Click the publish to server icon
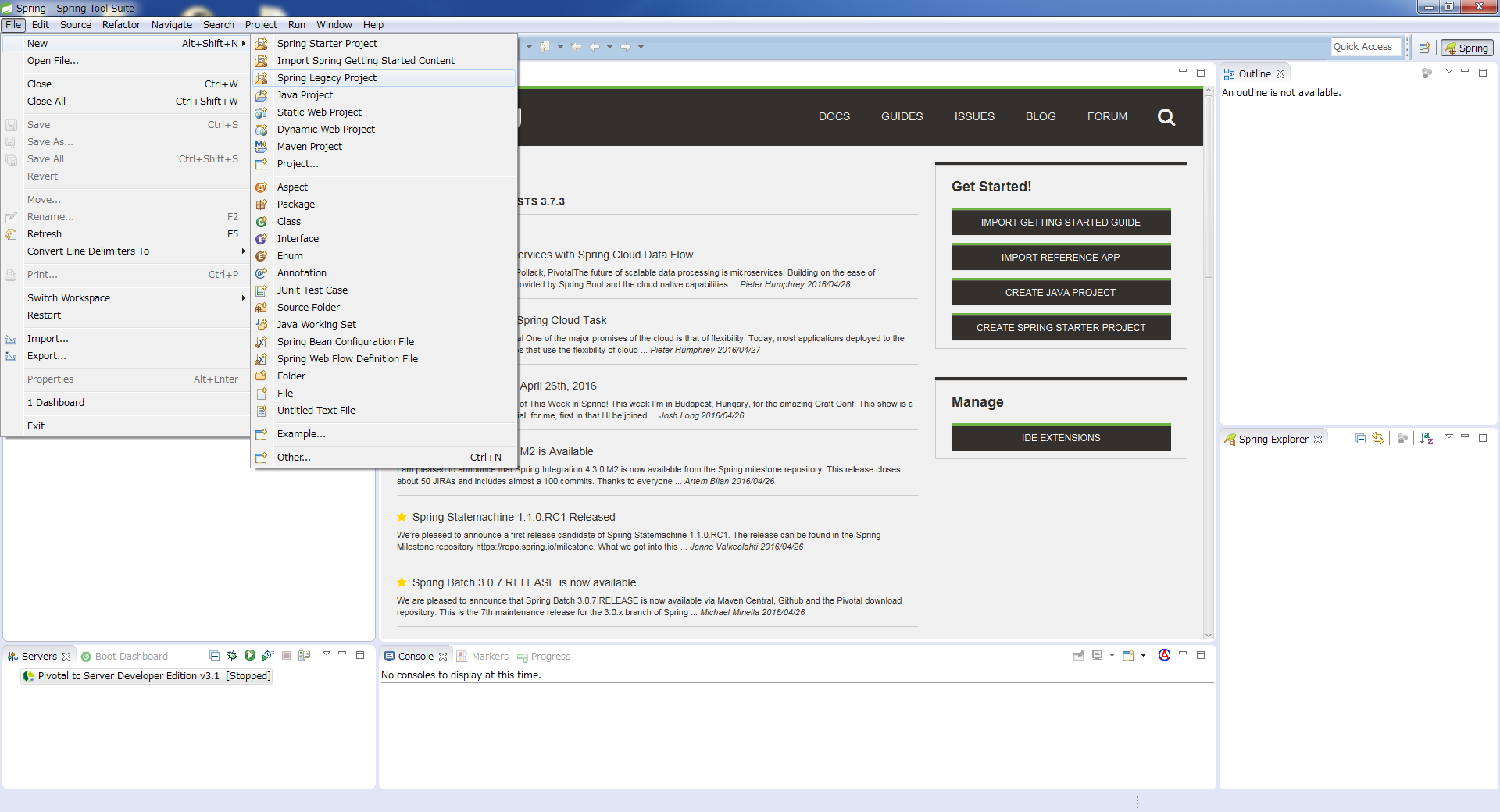 click(x=305, y=656)
